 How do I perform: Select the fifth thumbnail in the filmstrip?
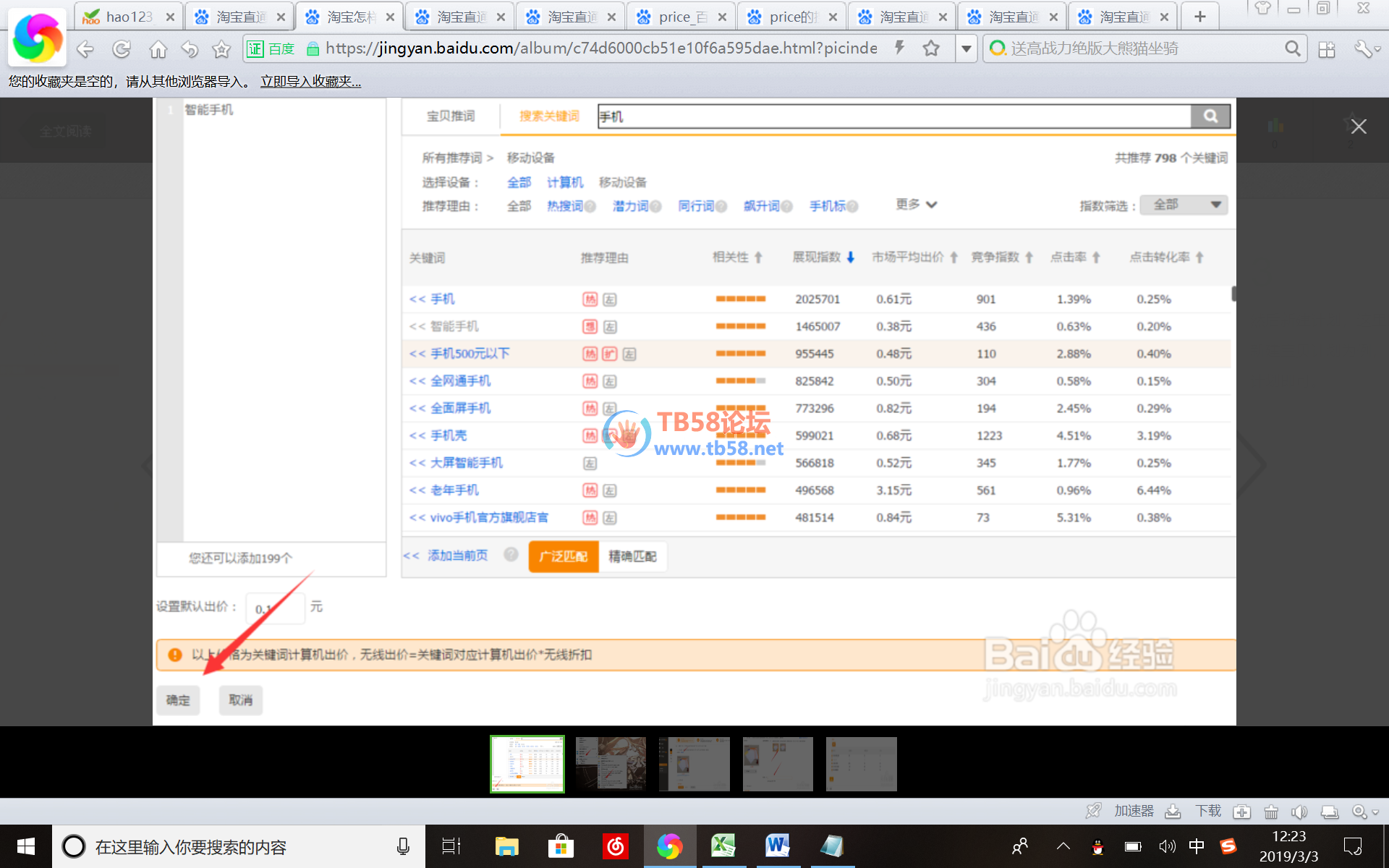861,764
